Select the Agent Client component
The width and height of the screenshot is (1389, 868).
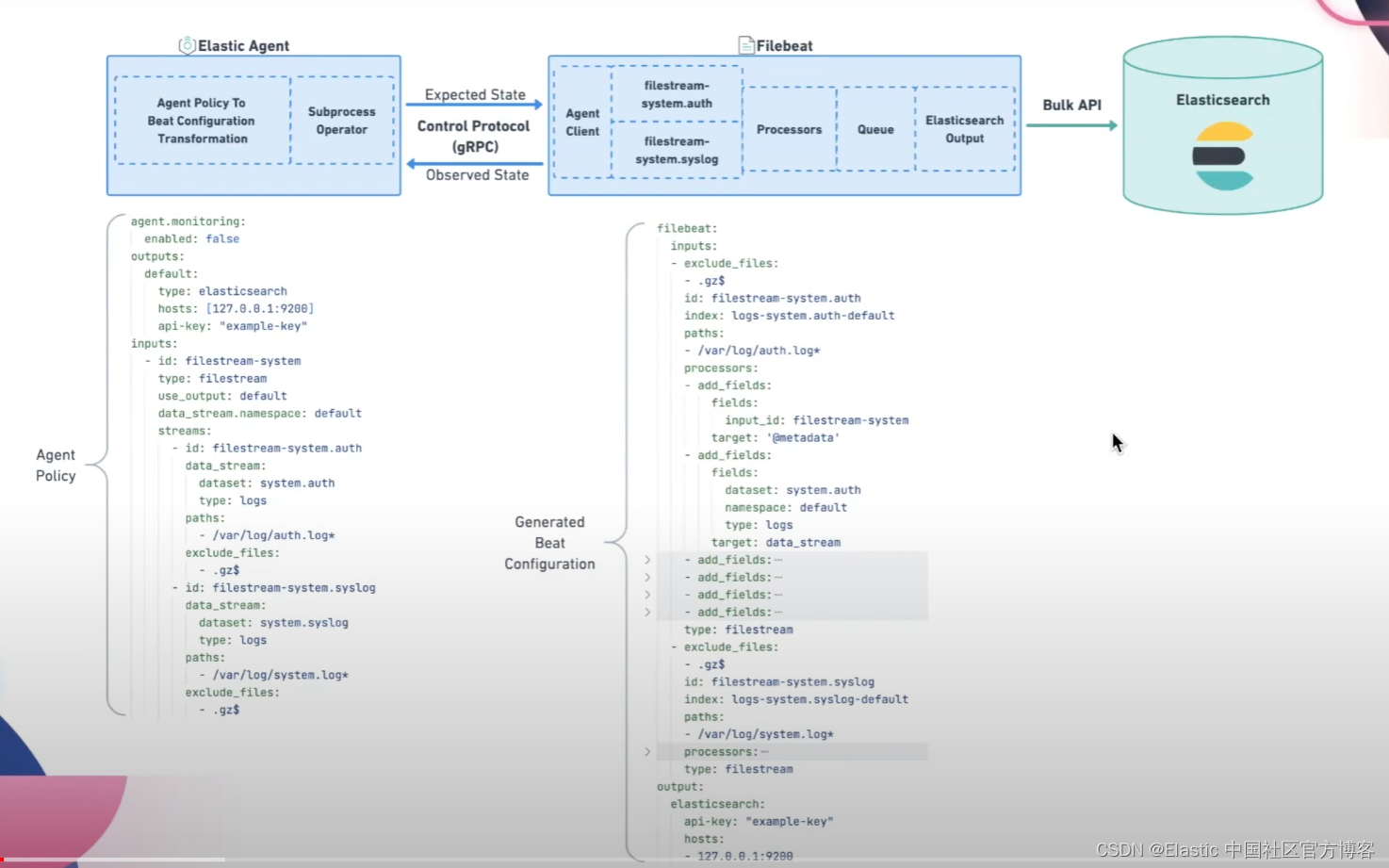click(581, 122)
